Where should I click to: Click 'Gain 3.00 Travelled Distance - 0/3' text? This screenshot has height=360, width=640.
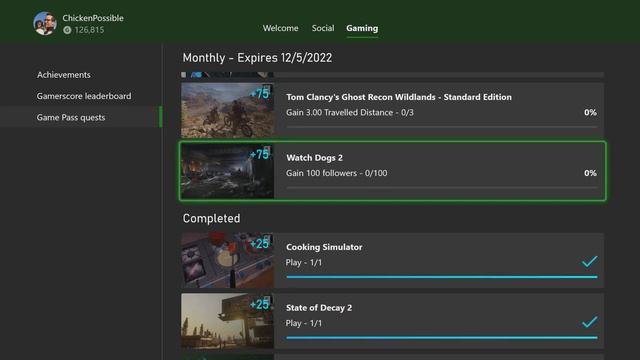coord(350,112)
